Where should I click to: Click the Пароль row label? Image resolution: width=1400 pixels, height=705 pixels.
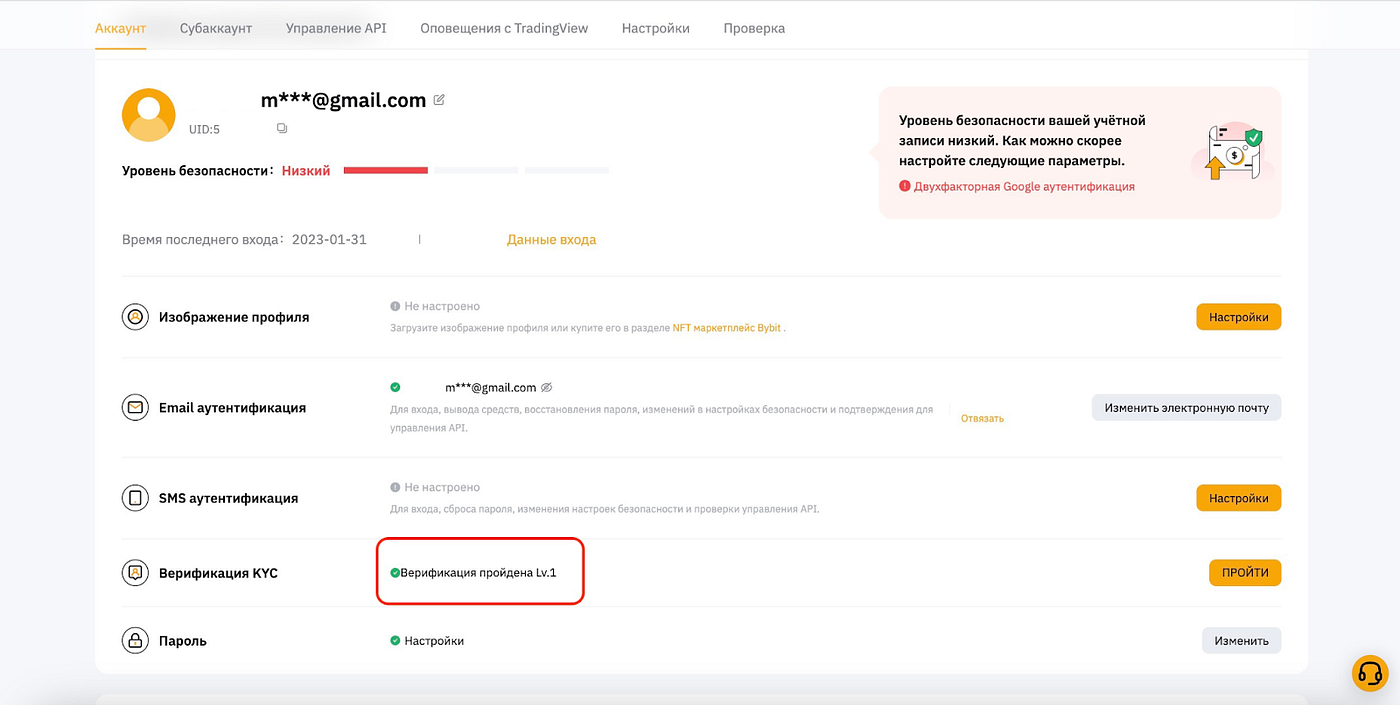tap(183, 641)
